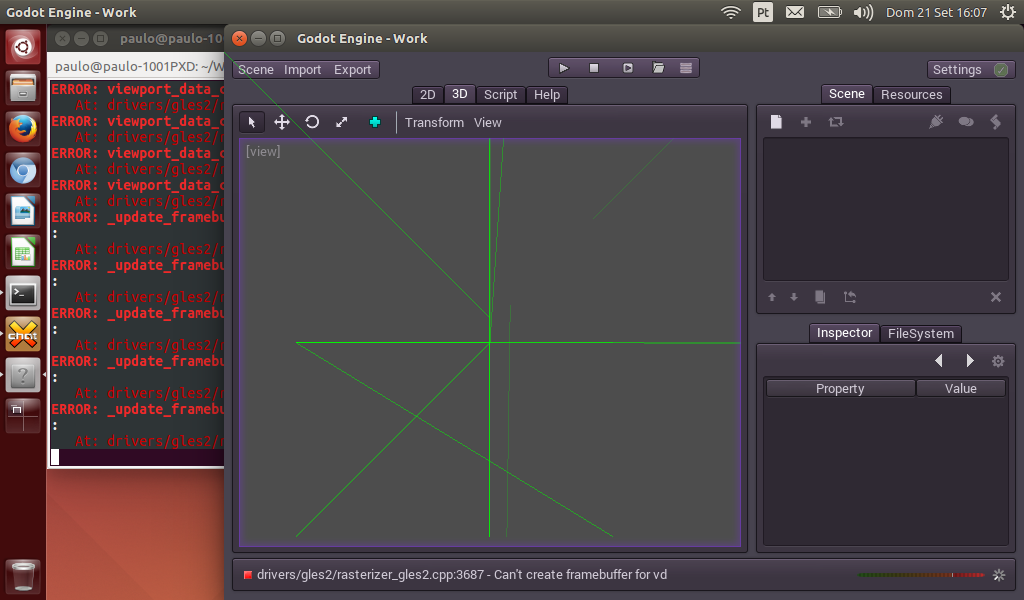Screen dimensions: 1024x600
Task: Click the Property column header
Action: [840, 388]
